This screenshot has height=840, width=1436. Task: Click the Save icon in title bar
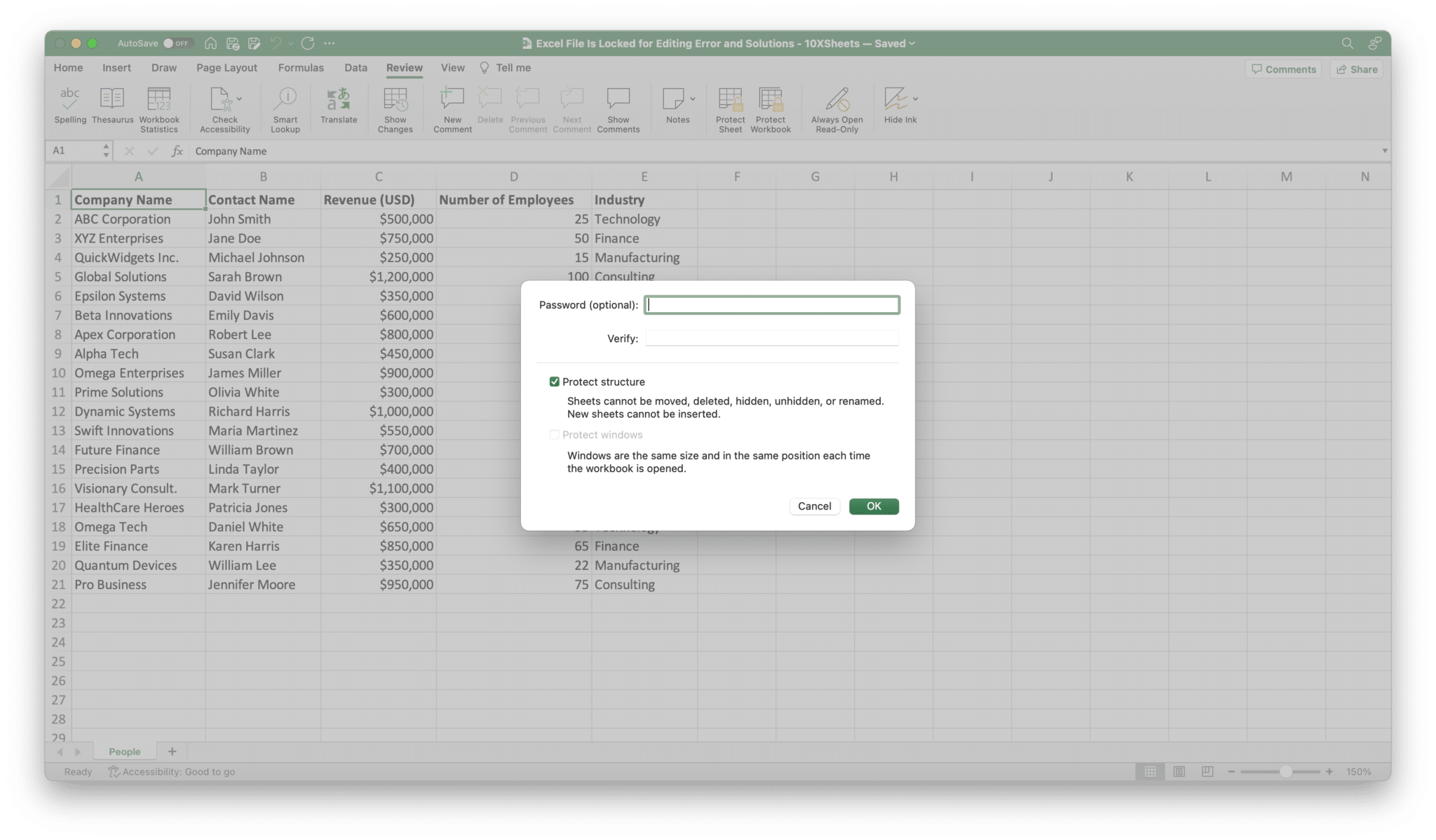click(x=232, y=43)
